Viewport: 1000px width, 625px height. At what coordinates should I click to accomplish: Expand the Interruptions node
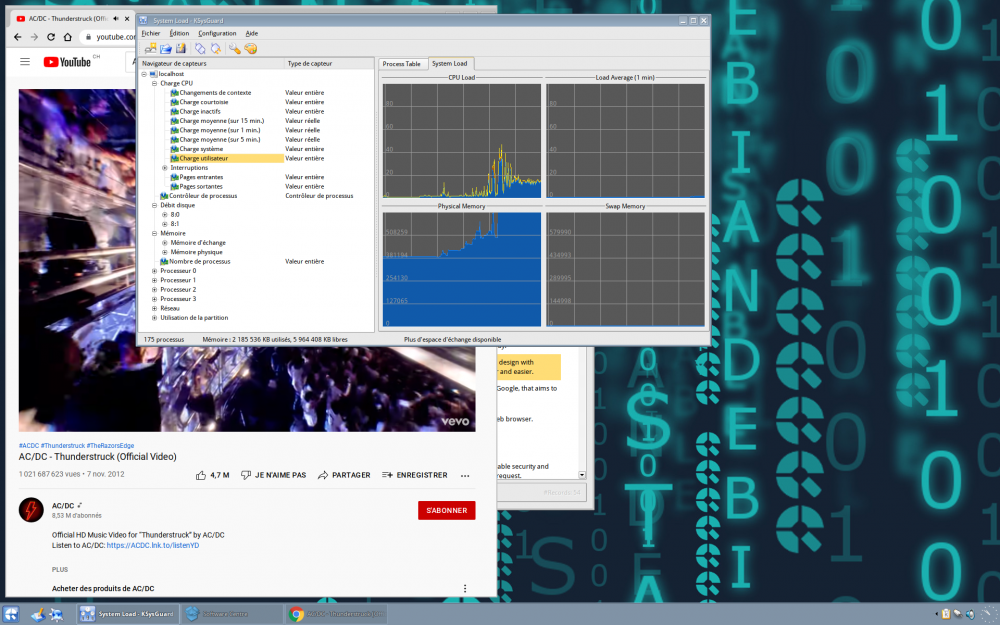[165, 168]
